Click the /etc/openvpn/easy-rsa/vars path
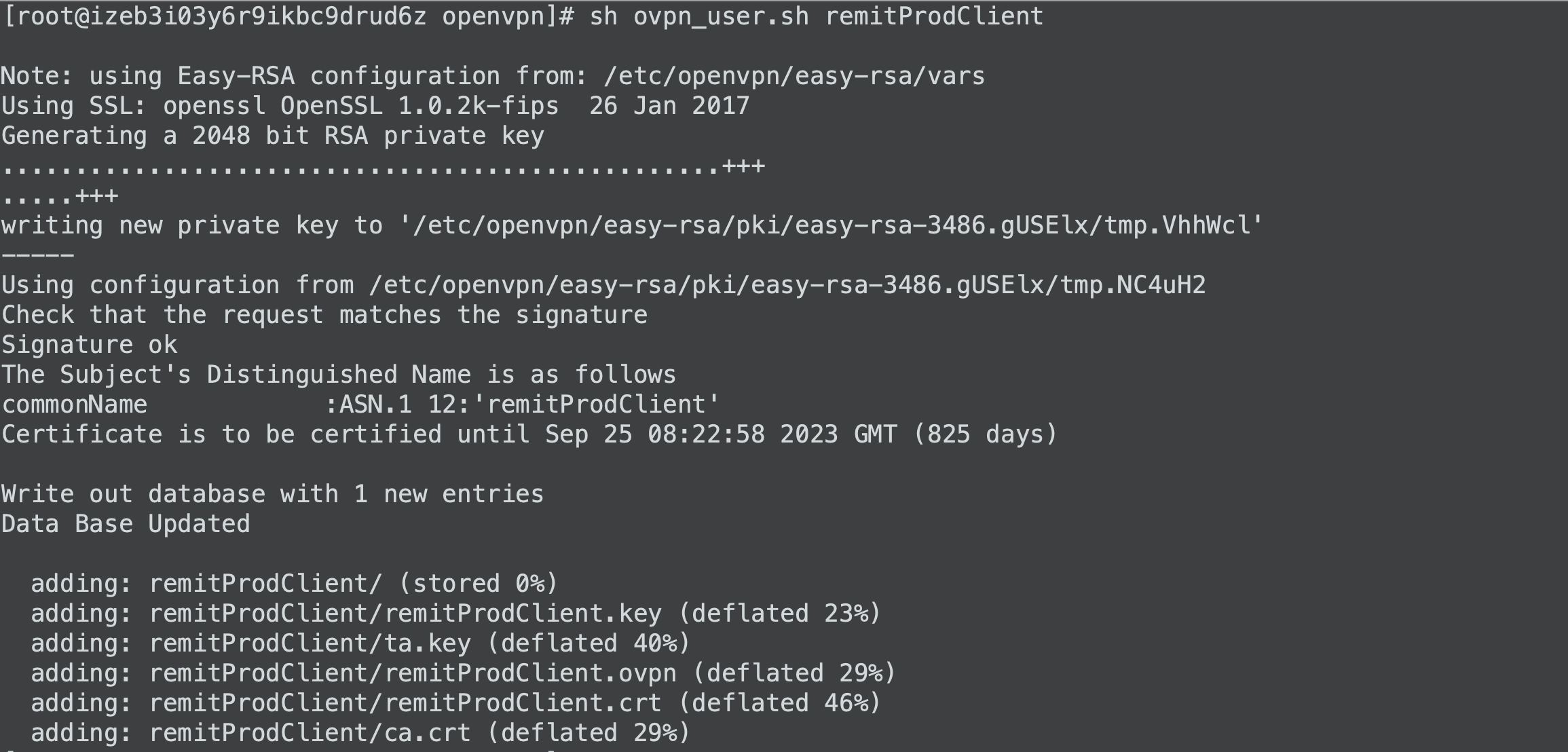Viewport: 1568px width, 752px height. 794,76
